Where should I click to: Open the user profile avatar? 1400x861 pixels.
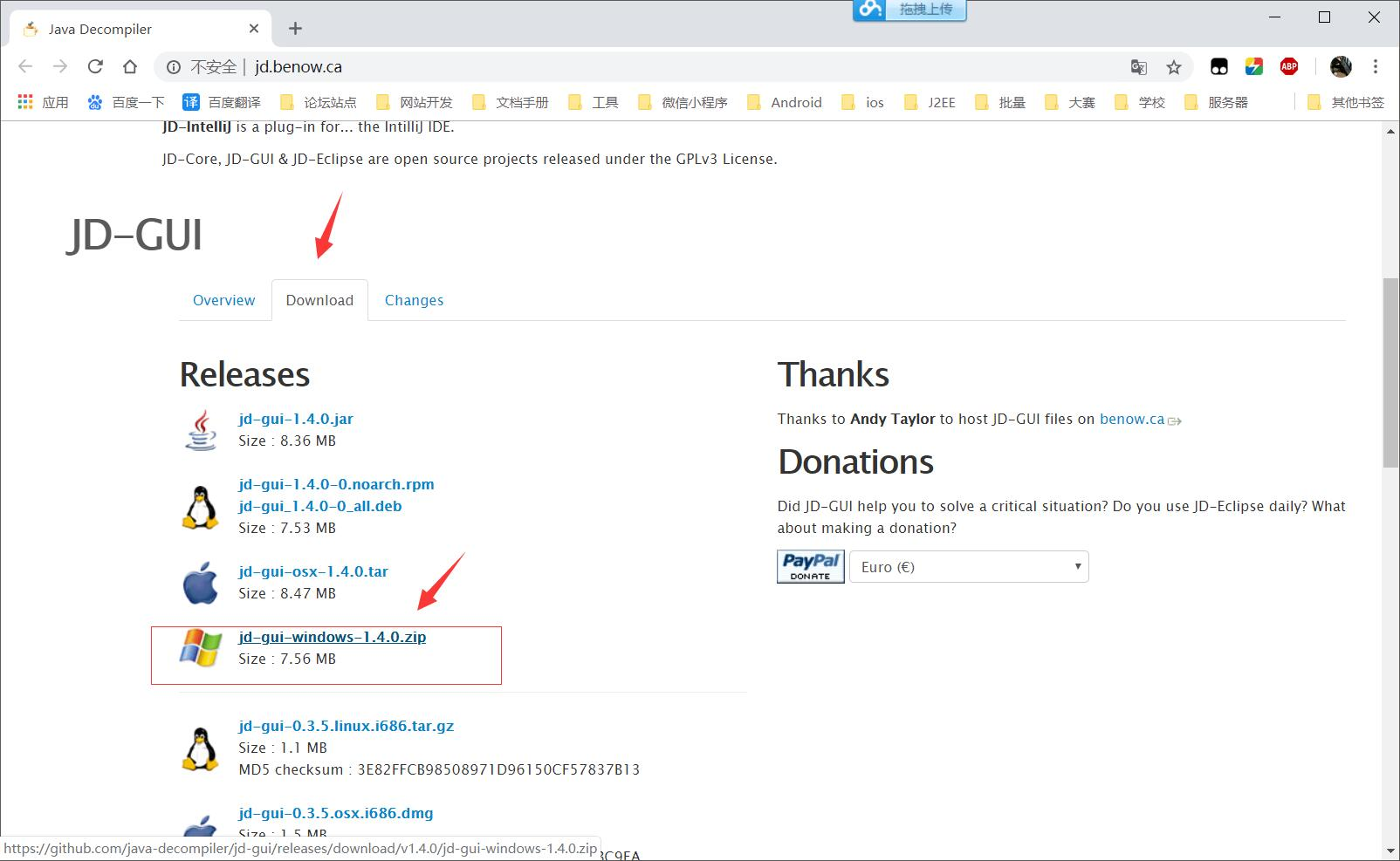click(x=1341, y=66)
